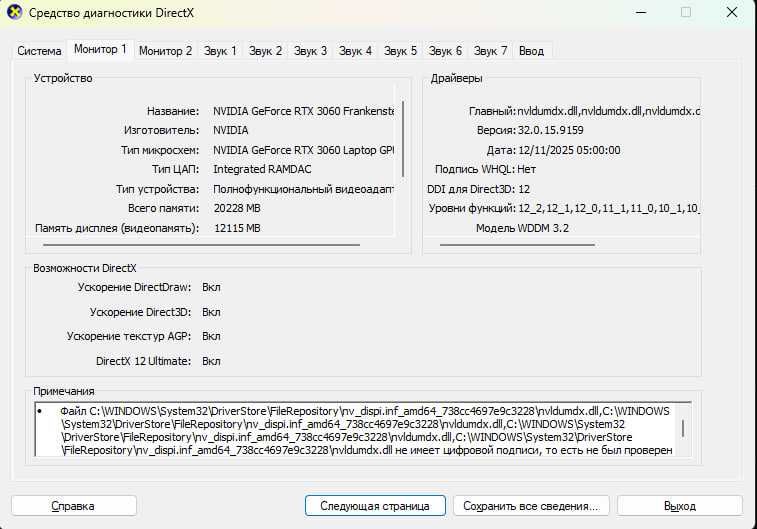Click the Следующая страница button
Screen dimensions: 757x529
375,506
